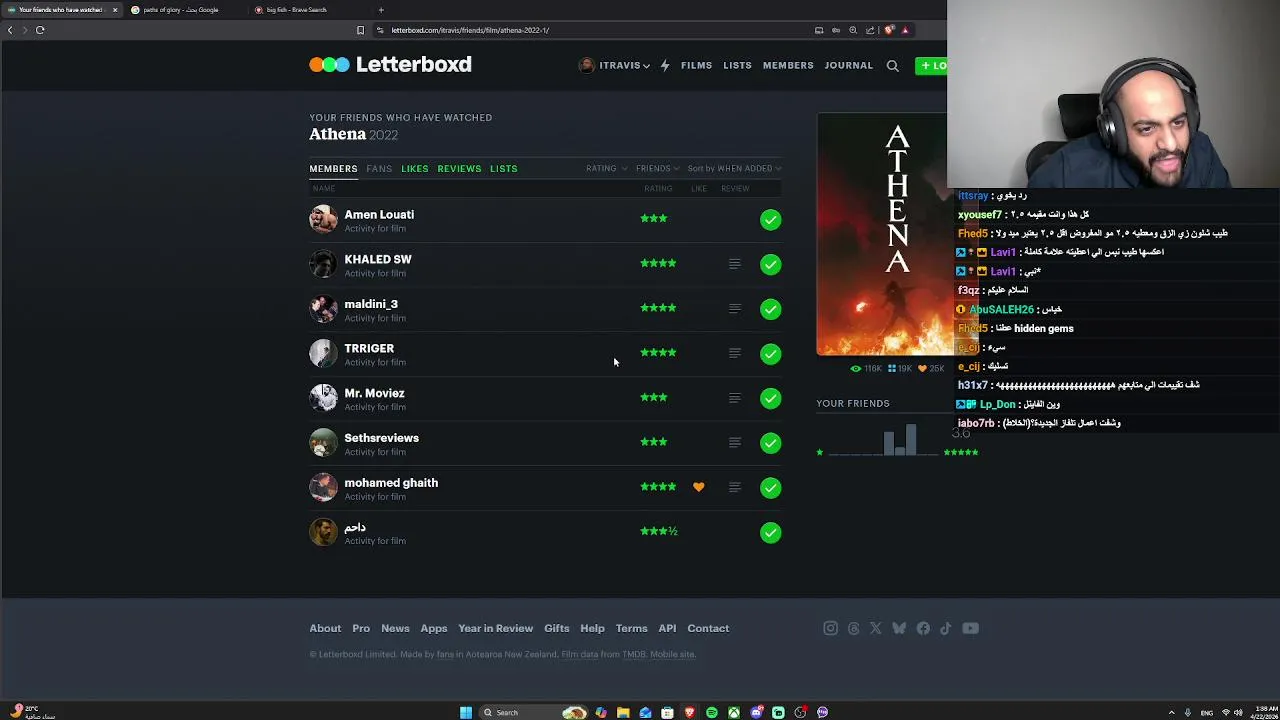Toggle watched checkmark for Mr. Moviez
Image resolution: width=1280 pixels, height=720 pixels.
(x=770, y=398)
